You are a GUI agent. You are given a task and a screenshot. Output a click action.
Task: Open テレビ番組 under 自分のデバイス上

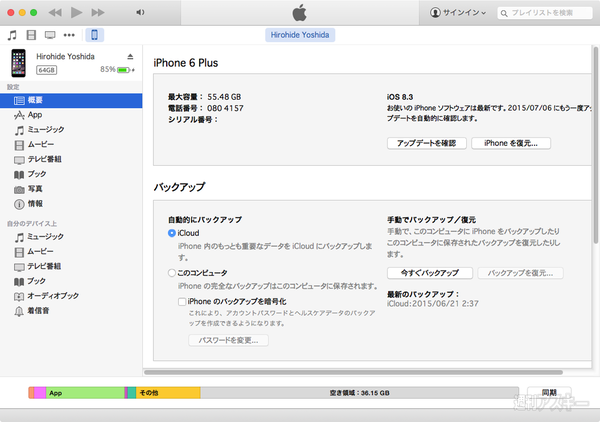coord(71,266)
